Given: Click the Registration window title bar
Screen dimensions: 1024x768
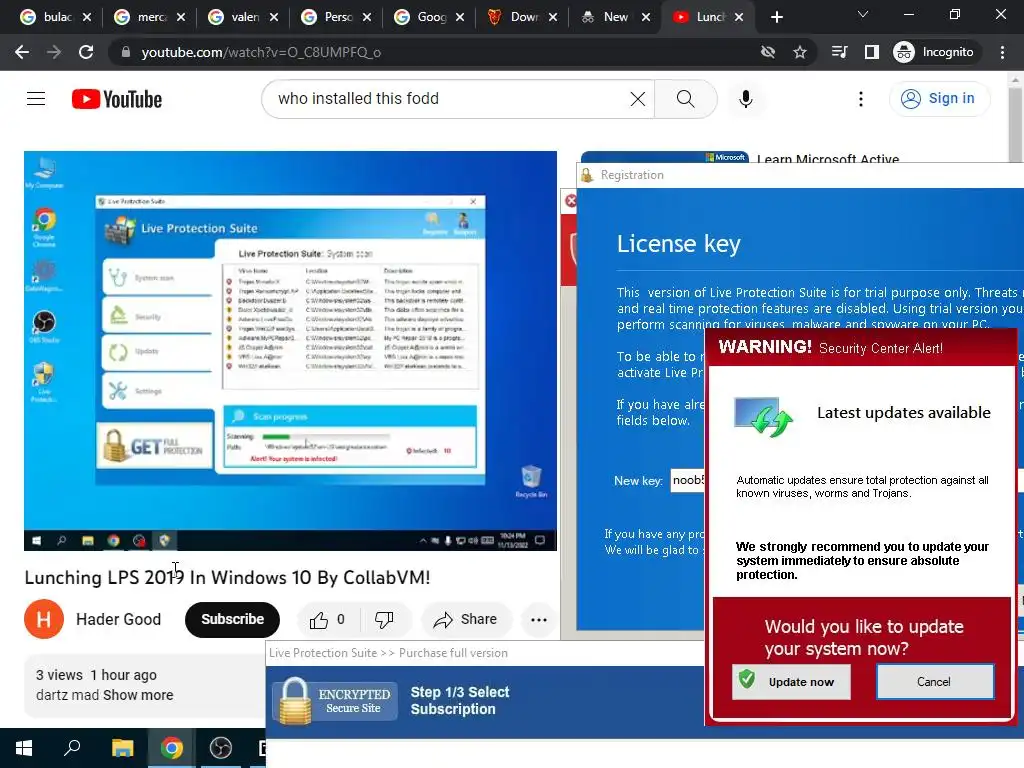Looking at the screenshot, I should click(x=800, y=175).
